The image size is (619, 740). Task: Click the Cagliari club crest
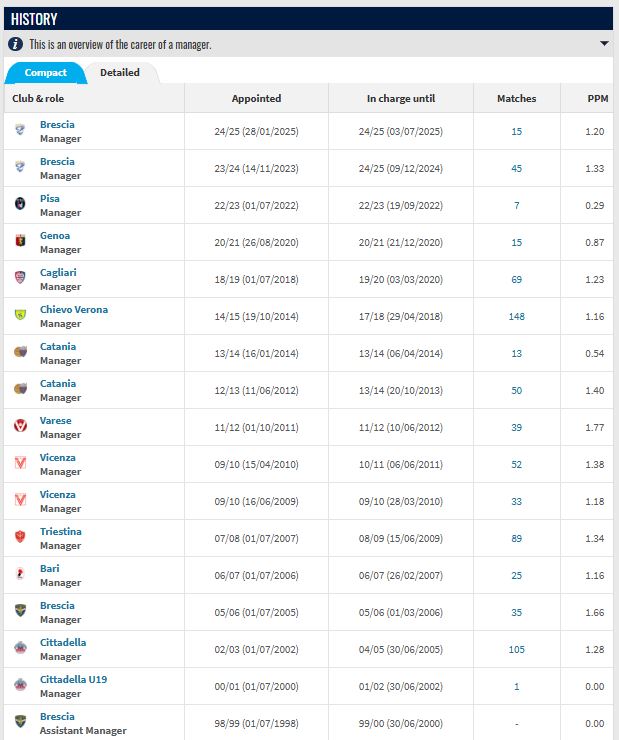point(20,277)
